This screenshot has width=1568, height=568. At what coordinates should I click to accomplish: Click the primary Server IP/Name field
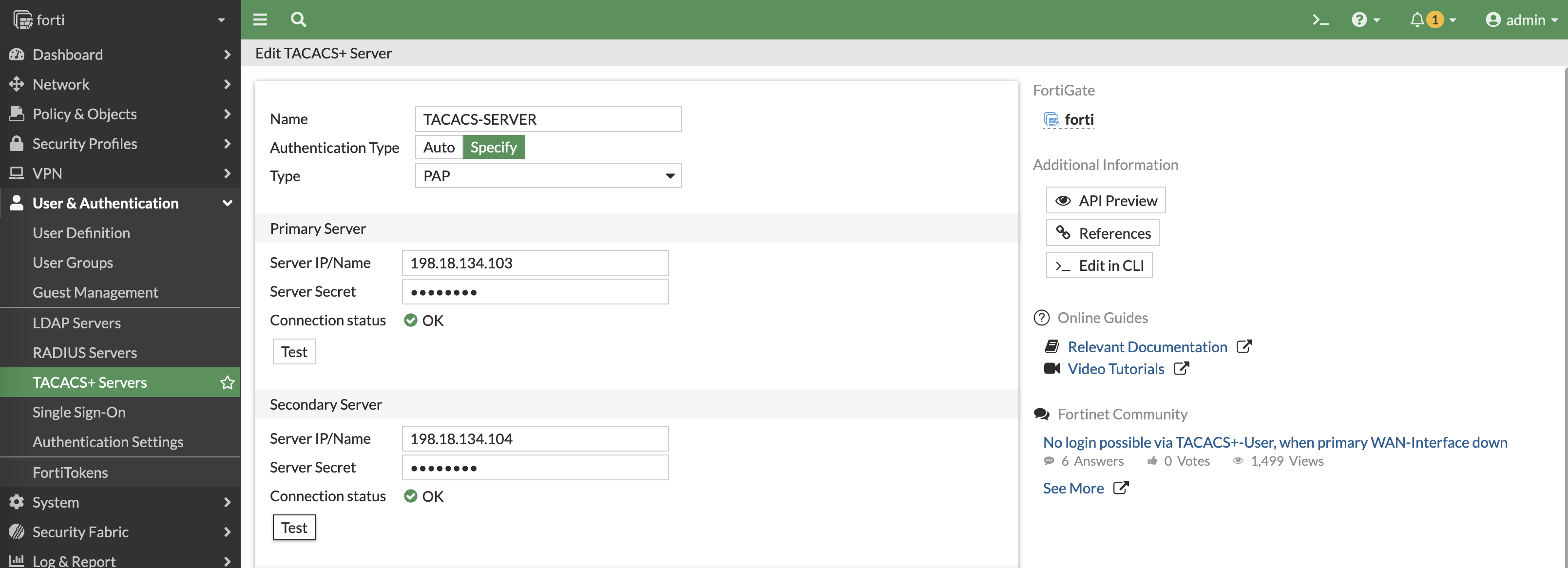click(535, 263)
